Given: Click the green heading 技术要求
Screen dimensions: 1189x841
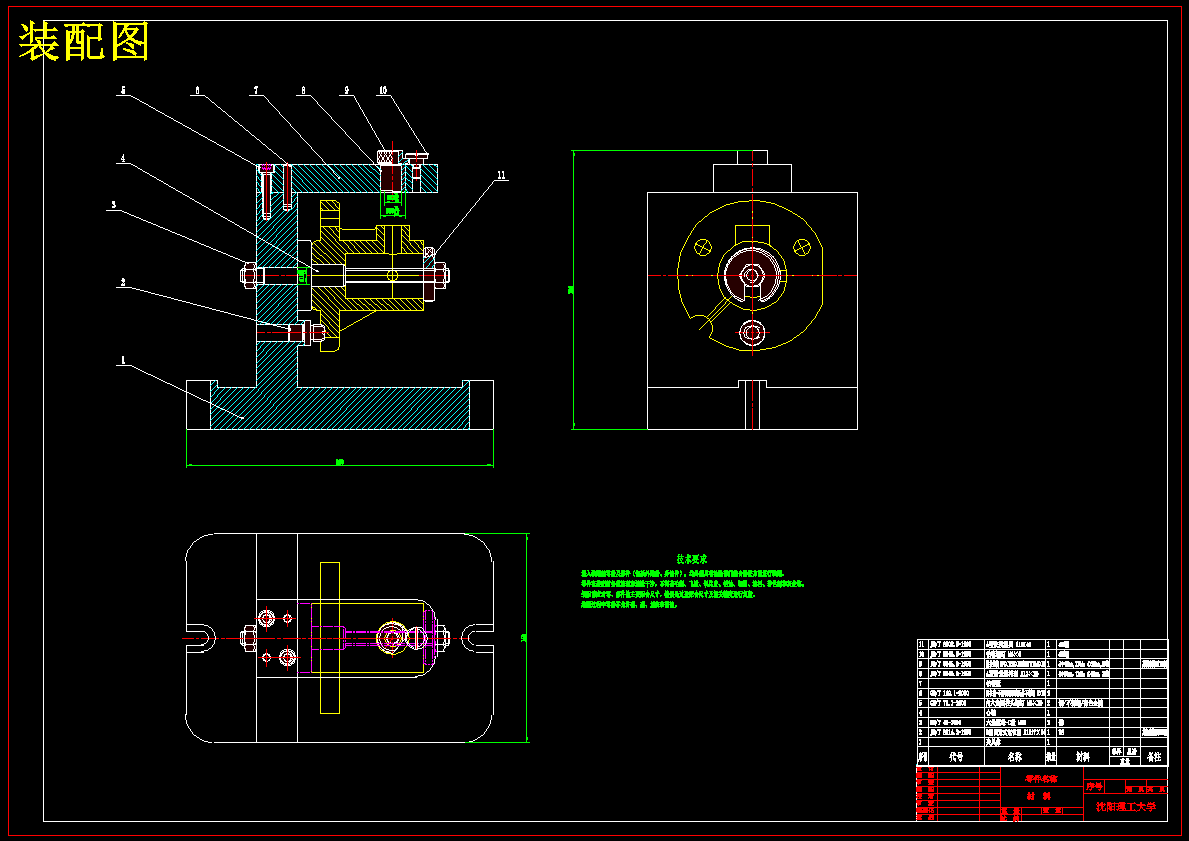Looking at the screenshot, I should (692, 559).
